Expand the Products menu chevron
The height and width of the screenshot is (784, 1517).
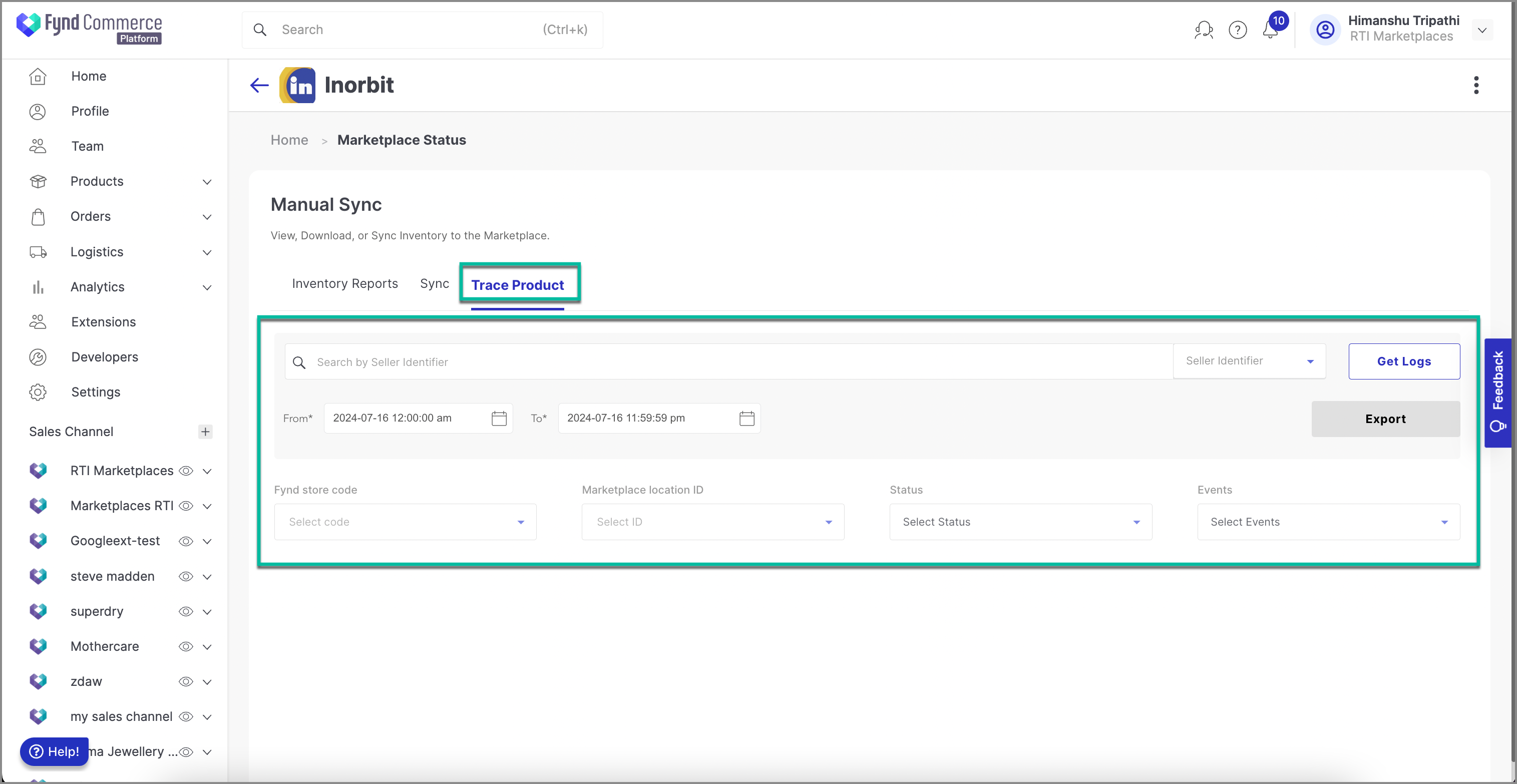point(207,182)
